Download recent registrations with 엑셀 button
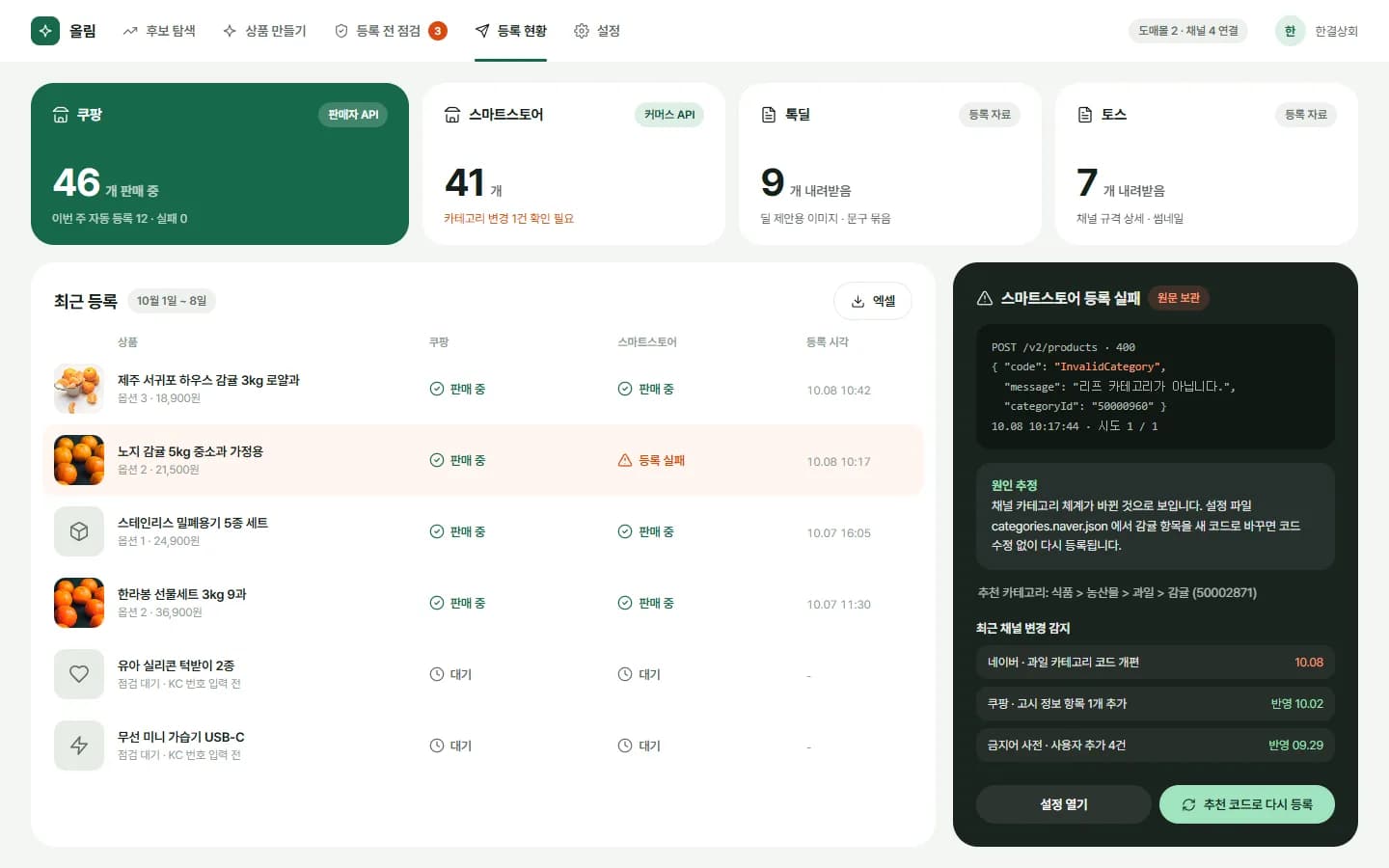1389x868 pixels. (873, 301)
